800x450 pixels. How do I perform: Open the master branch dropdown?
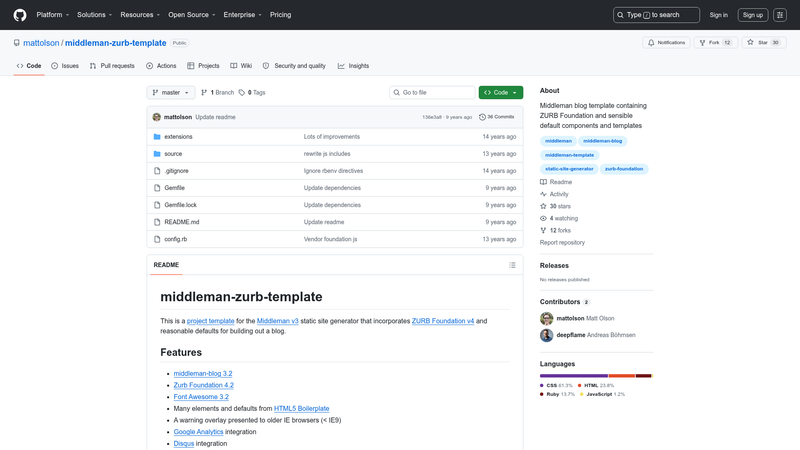click(x=171, y=92)
